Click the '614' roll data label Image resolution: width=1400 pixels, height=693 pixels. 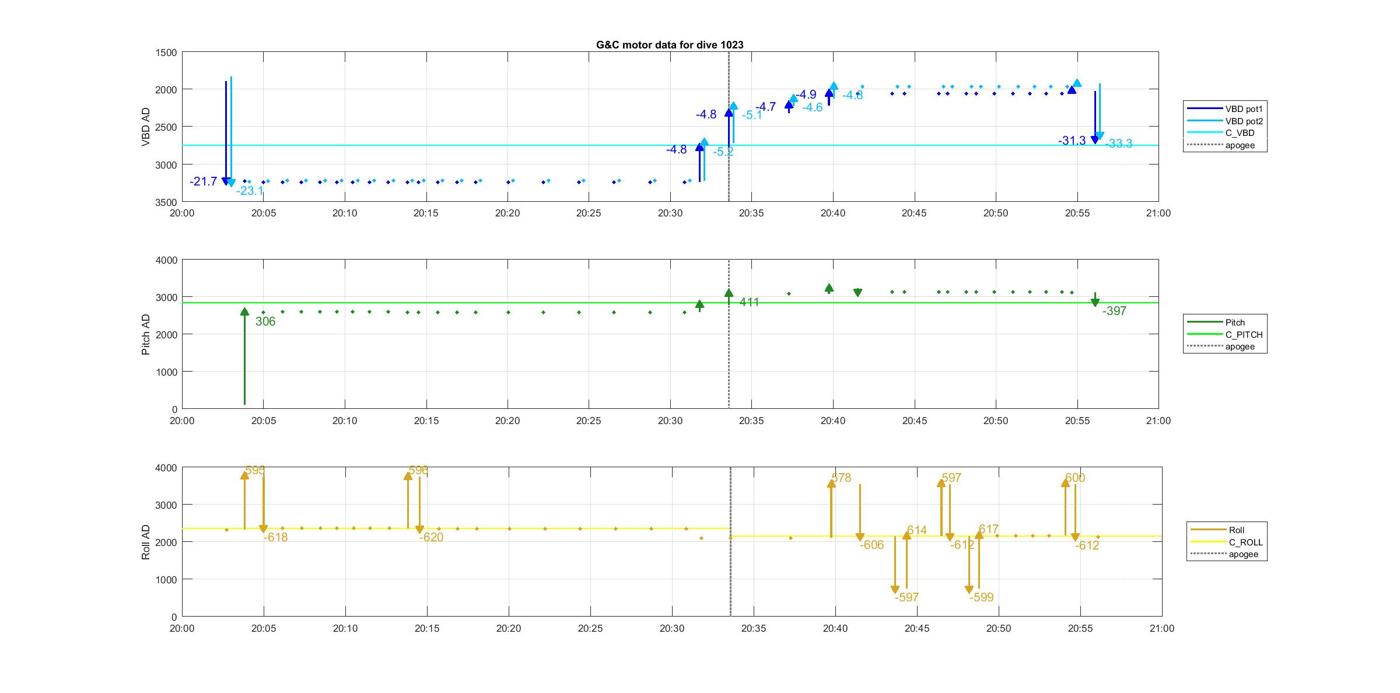coord(917,531)
